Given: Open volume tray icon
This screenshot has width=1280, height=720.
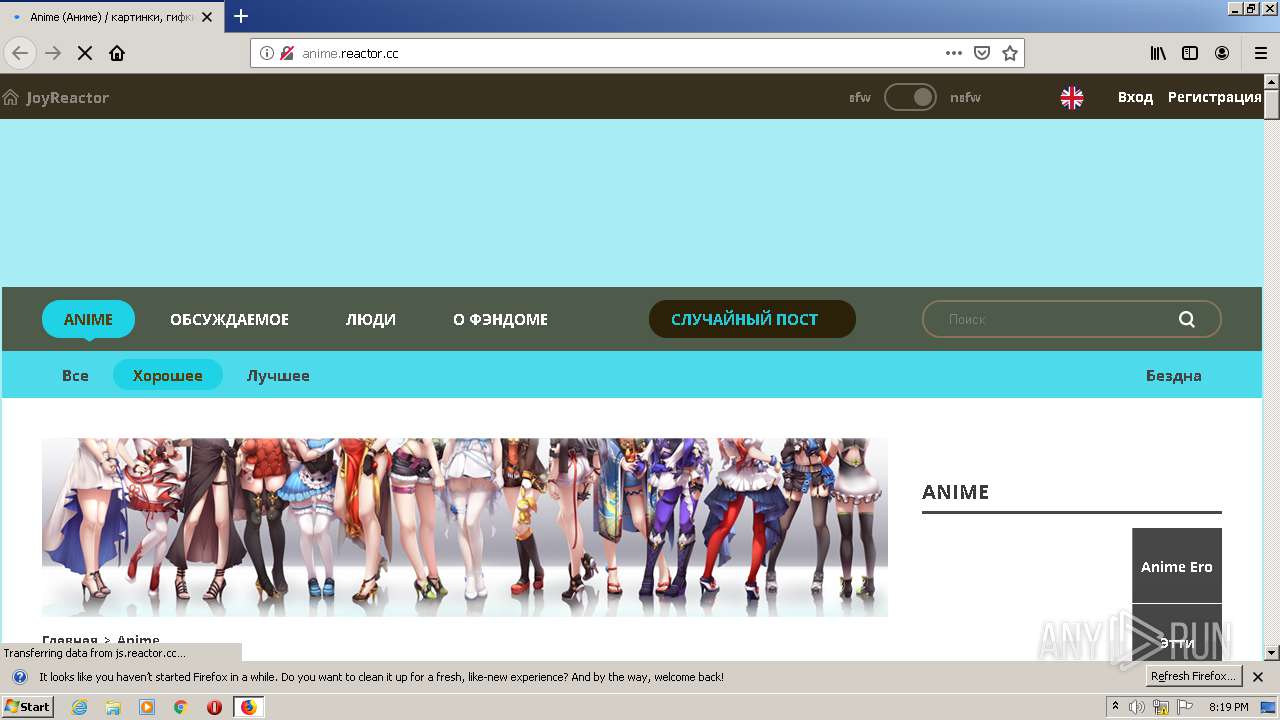Looking at the screenshot, I should [x=1137, y=707].
